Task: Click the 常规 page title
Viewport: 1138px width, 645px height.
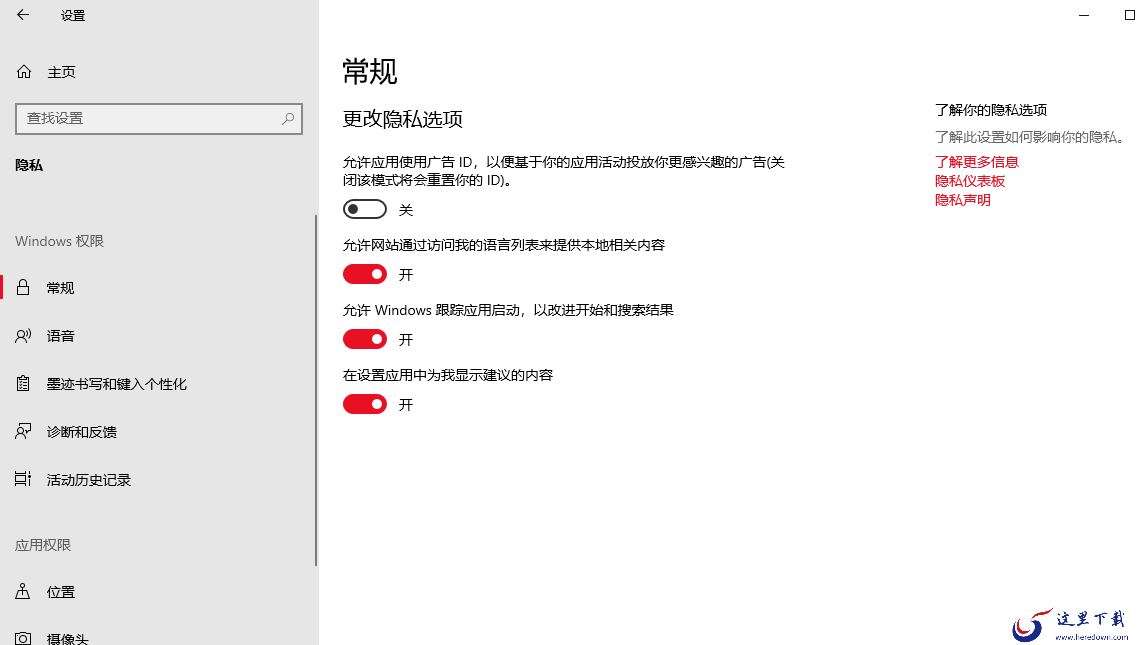Action: (x=369, y=72)
